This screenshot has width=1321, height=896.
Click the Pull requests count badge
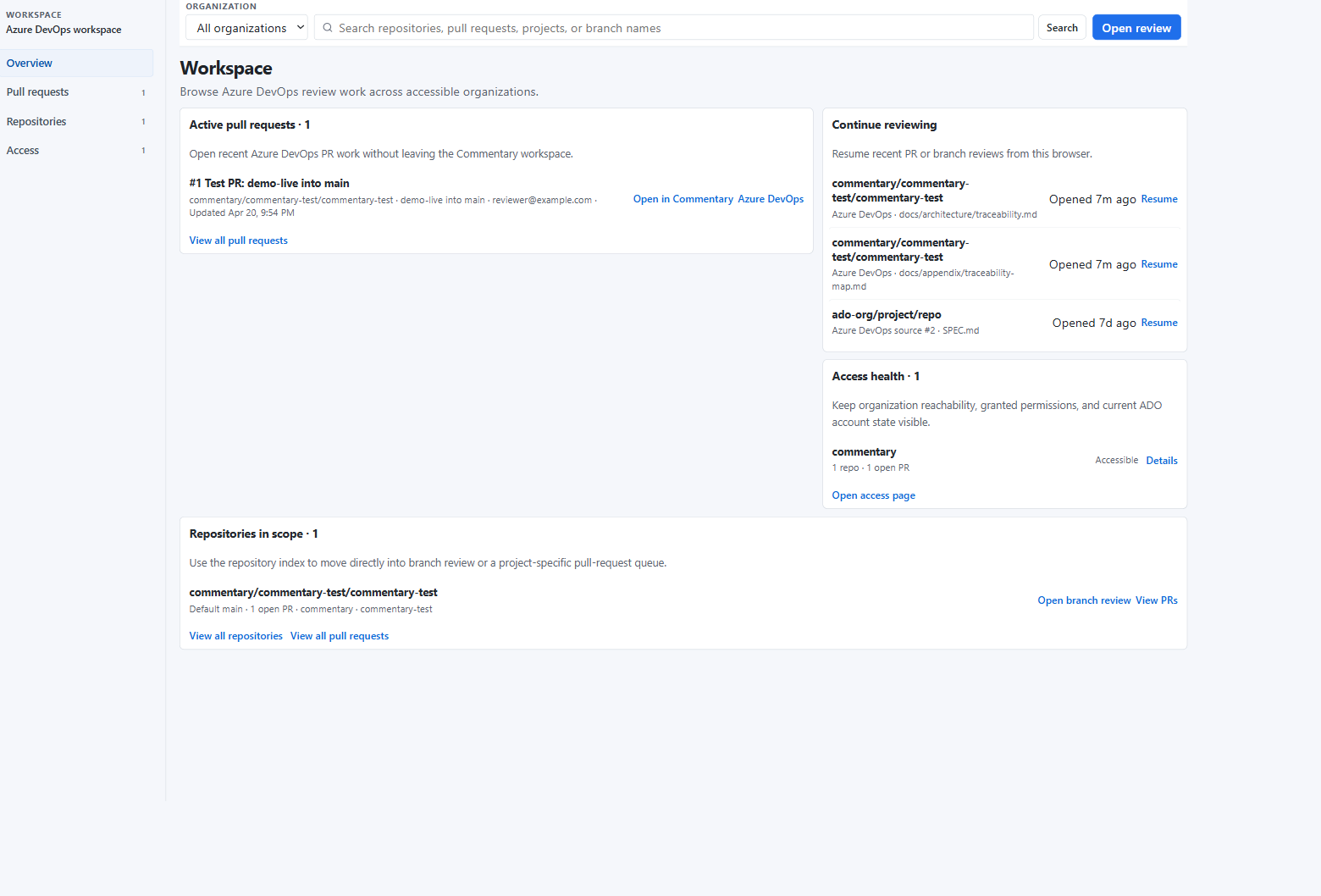pos(143,93)
